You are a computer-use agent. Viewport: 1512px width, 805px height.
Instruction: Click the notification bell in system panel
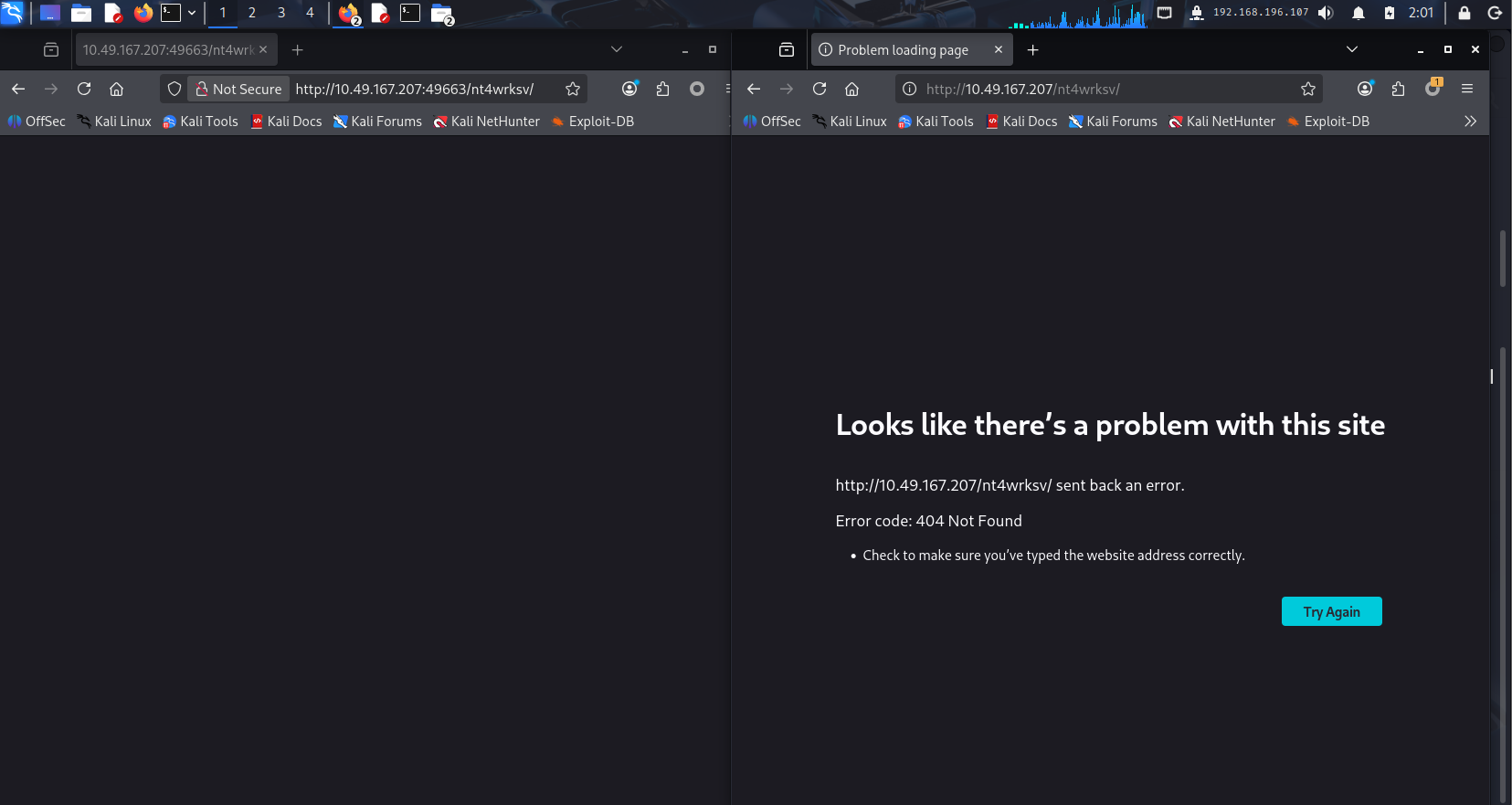(x=1359, y=13)
